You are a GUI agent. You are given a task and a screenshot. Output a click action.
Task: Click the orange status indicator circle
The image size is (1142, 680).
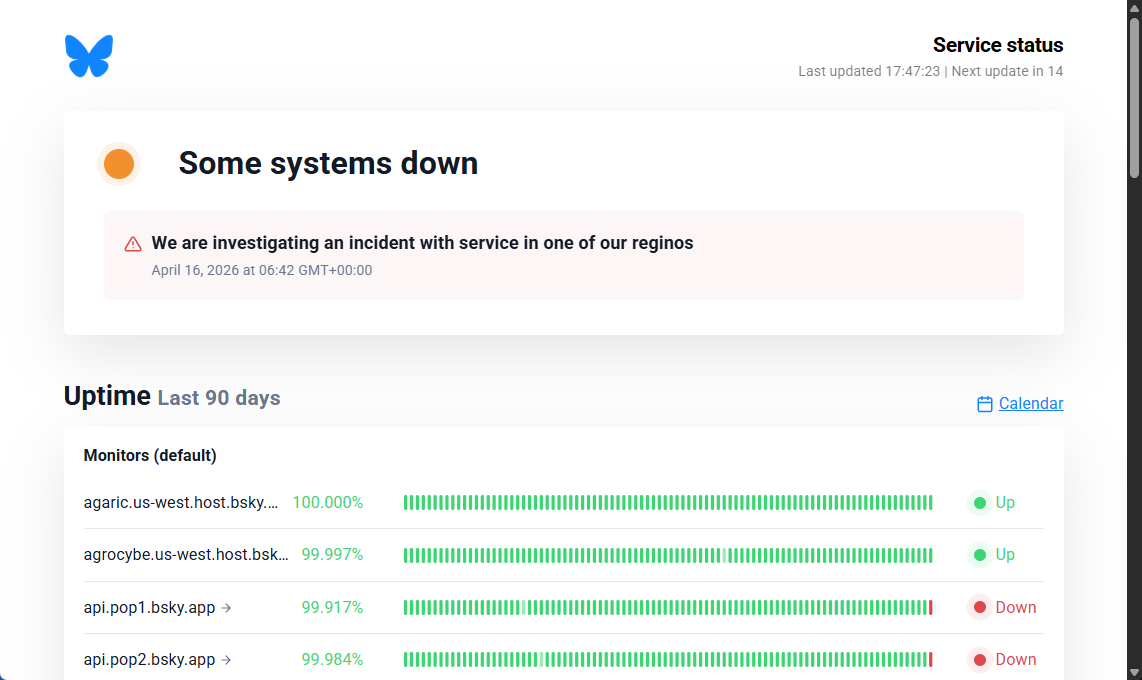pyautogui.click(x=119, y=164)
